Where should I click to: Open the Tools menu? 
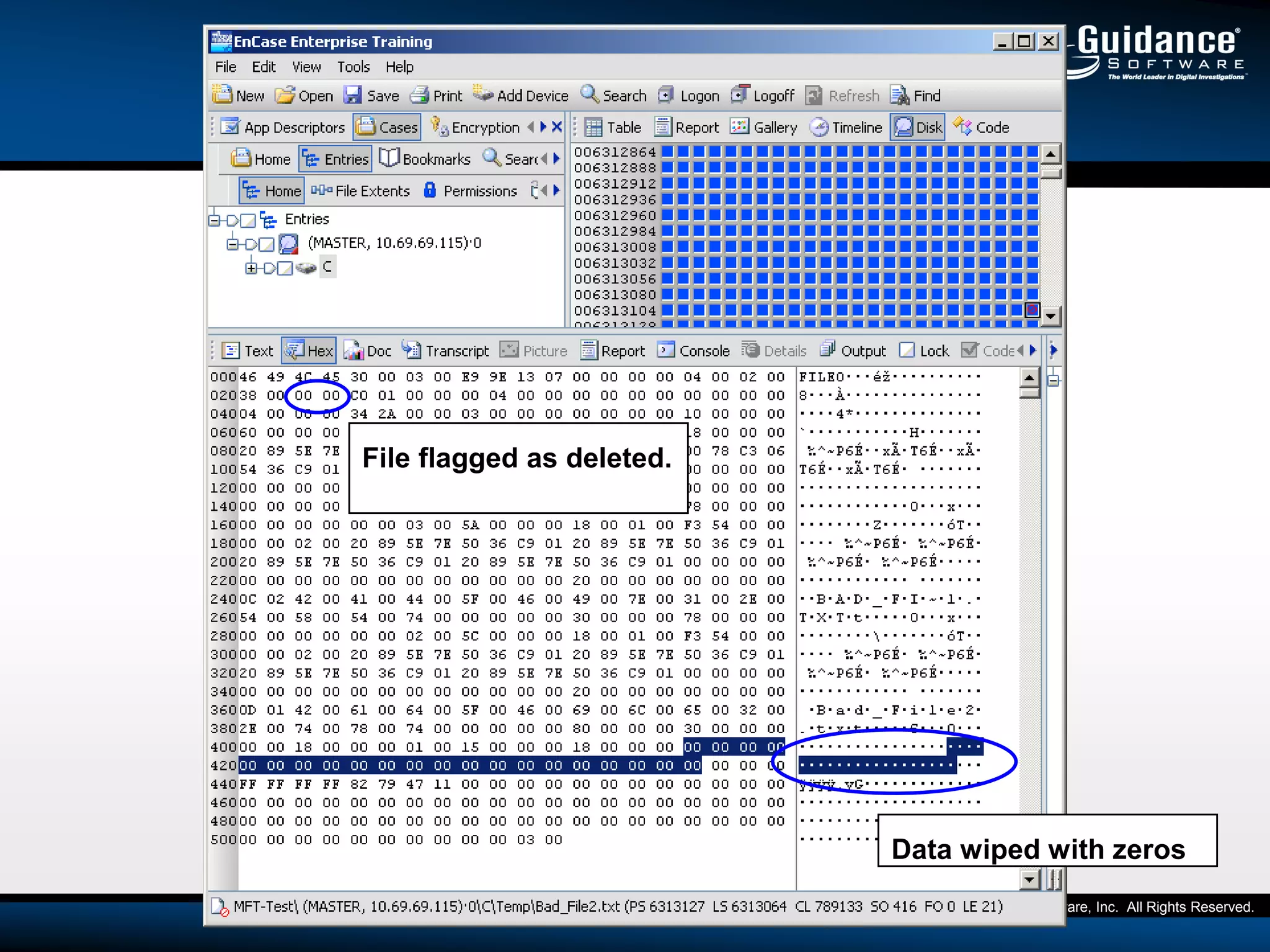click(353, 67)
